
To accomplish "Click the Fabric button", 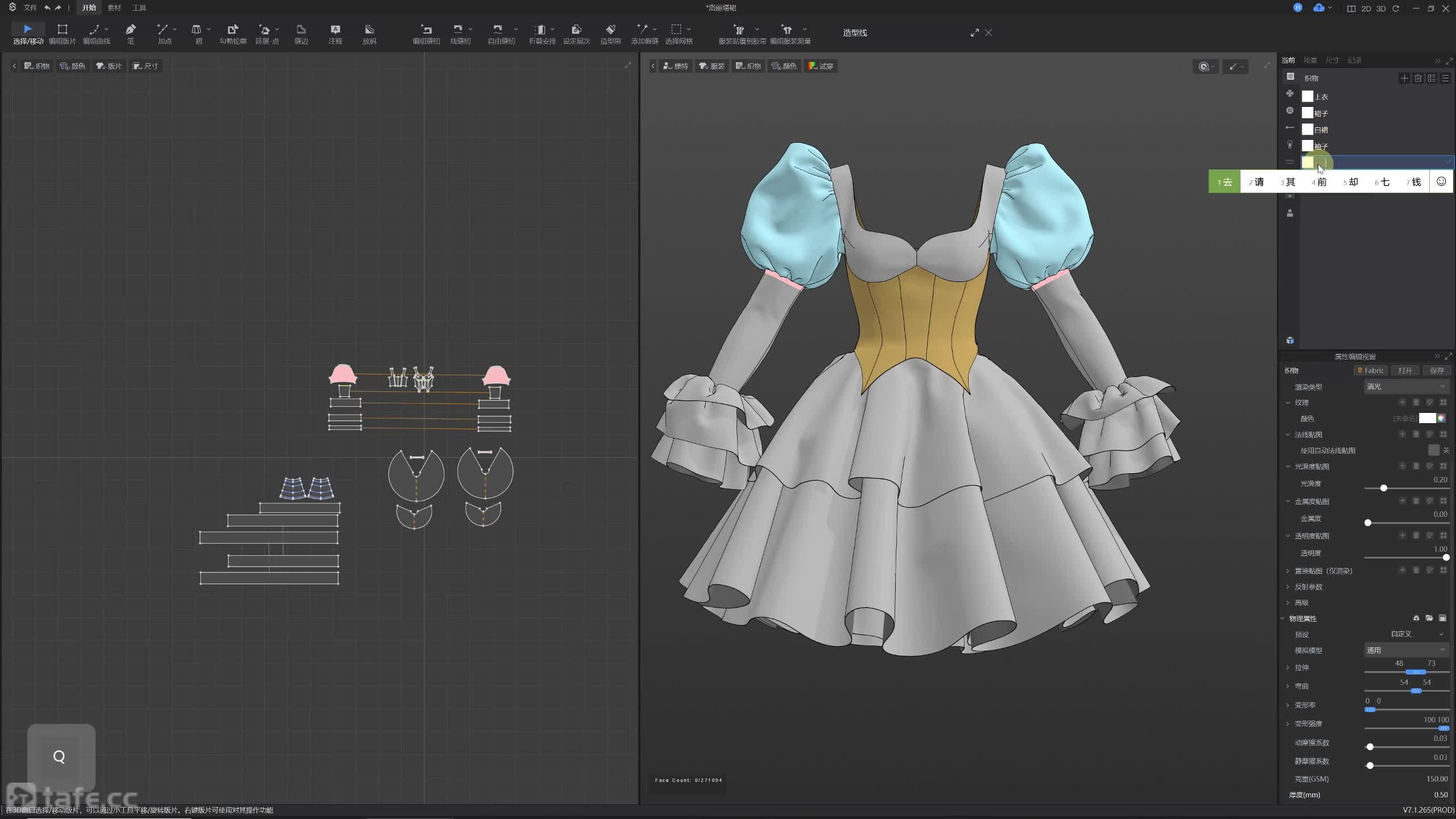I will [1371, 370].
